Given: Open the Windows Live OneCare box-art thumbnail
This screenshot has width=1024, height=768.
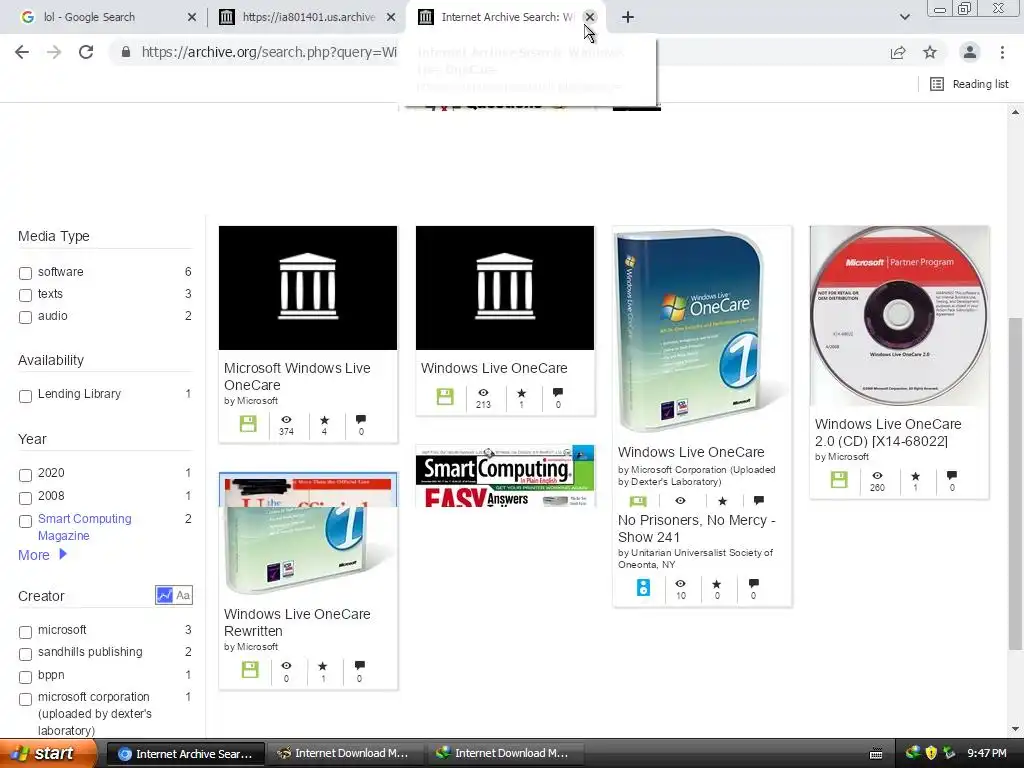Looking at the screenshot, I should click(701, 330).
